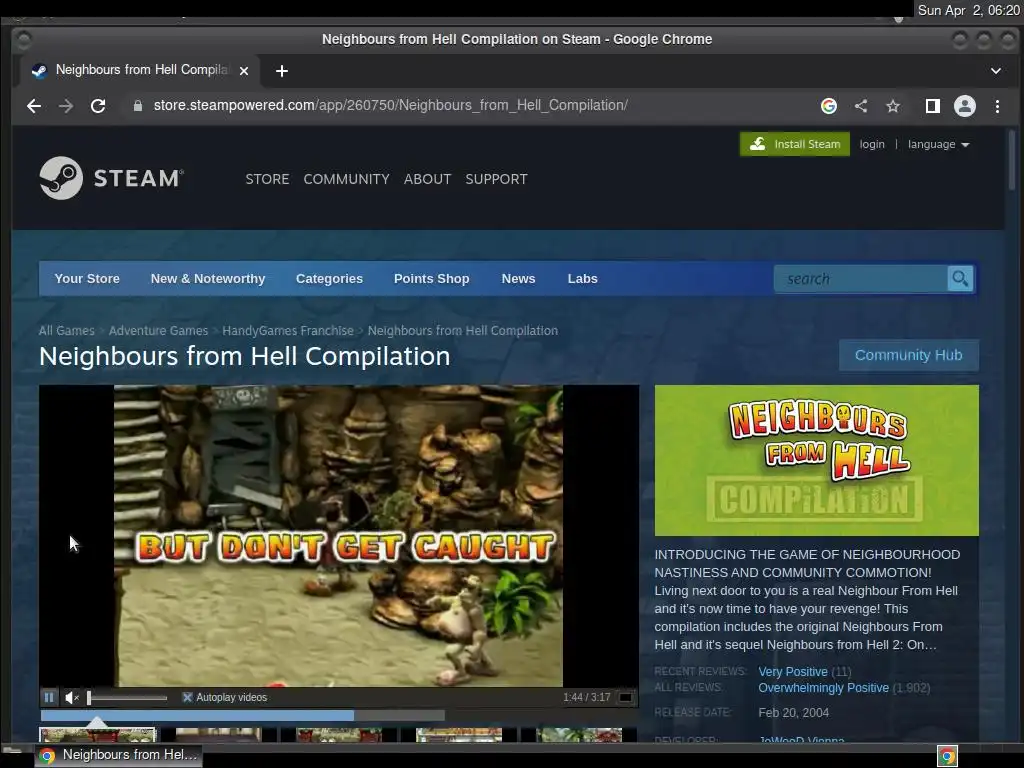Screen dimensions: 1024x768
Task: Click the padlock site info icon
Action: tap(138, 106)
